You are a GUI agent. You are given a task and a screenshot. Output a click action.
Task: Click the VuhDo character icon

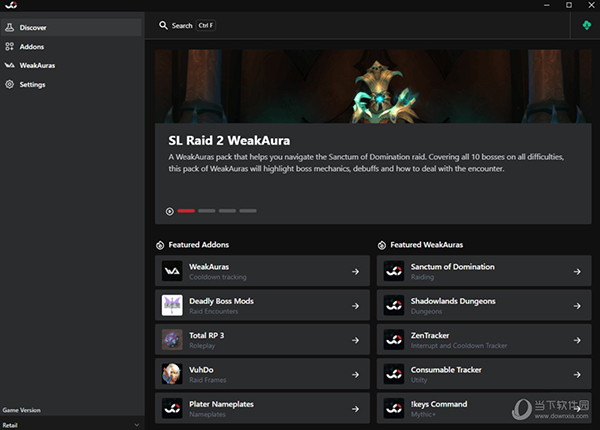coord(172,374)
